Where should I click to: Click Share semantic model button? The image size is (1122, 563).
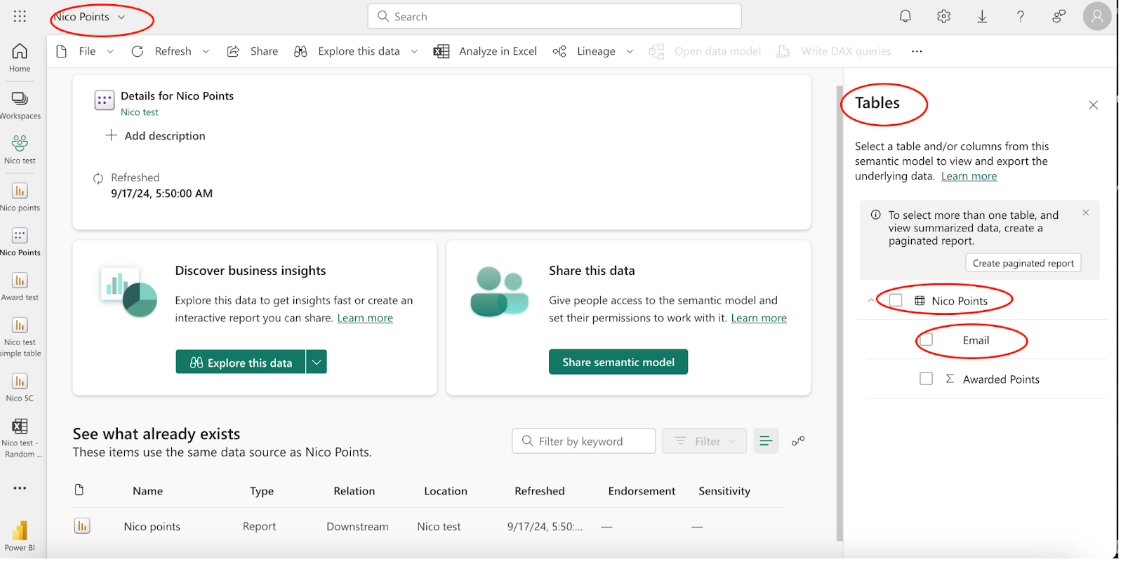(x=618, y=362)
